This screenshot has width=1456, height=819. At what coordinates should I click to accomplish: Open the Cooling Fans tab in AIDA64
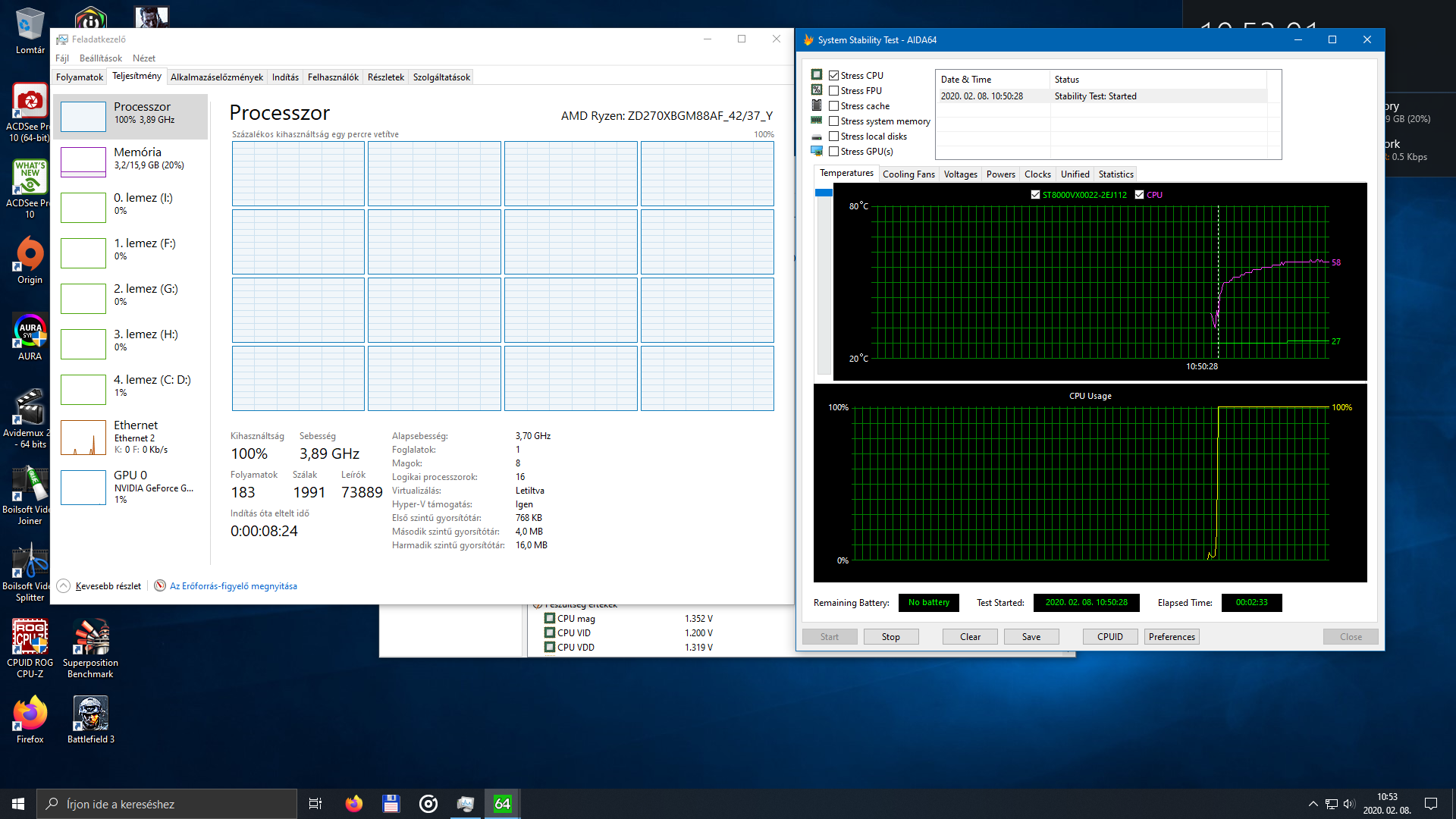coord(908,174)
